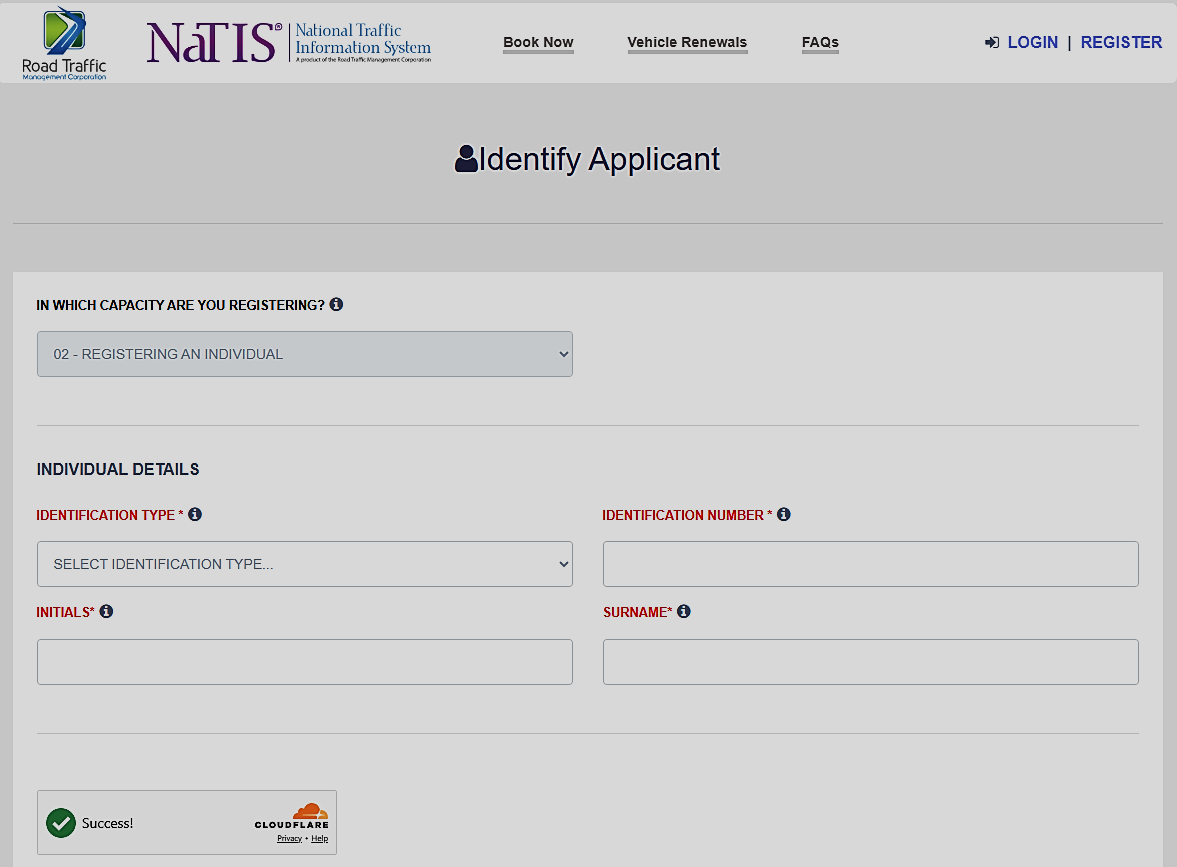This screenshot has width=1177, height=867.
Task: Click the info icon beside Identification Type
Action: coord(194,514)
